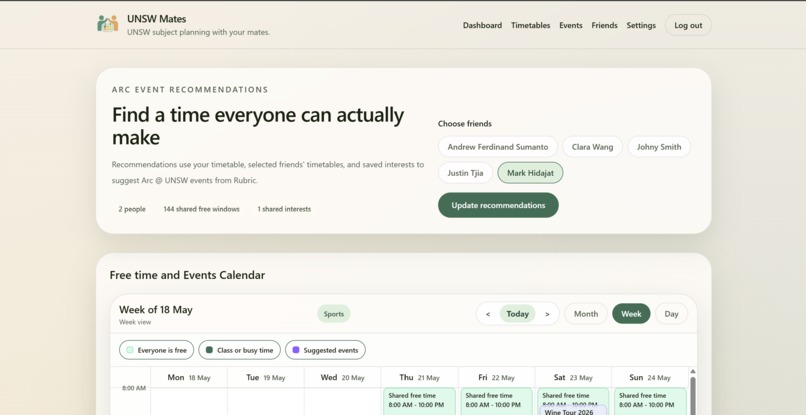Open the Wine Tour 2026 event
806x415 pixels.
(574, 411)
